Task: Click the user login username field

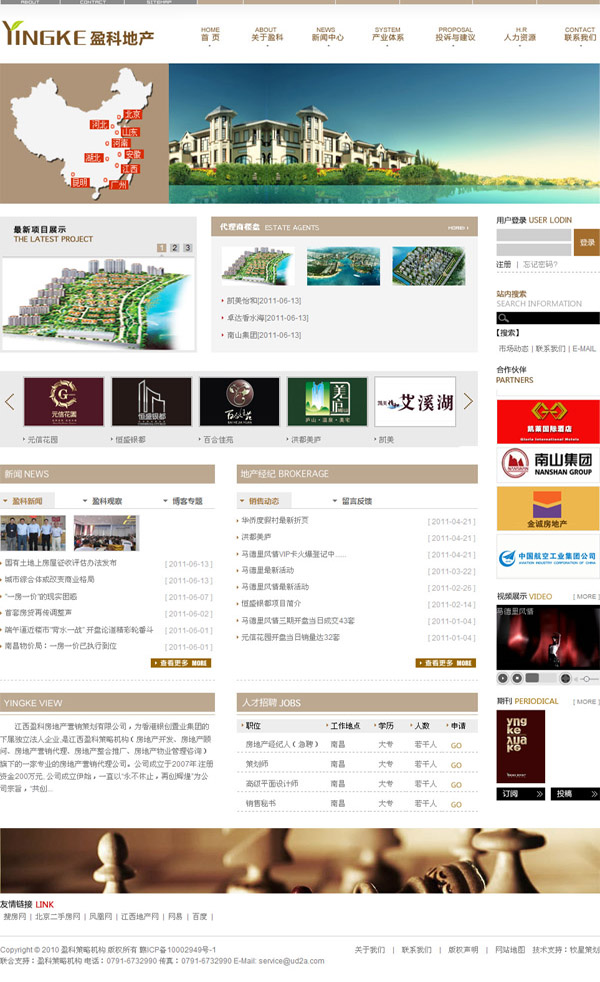Action: 534,235
